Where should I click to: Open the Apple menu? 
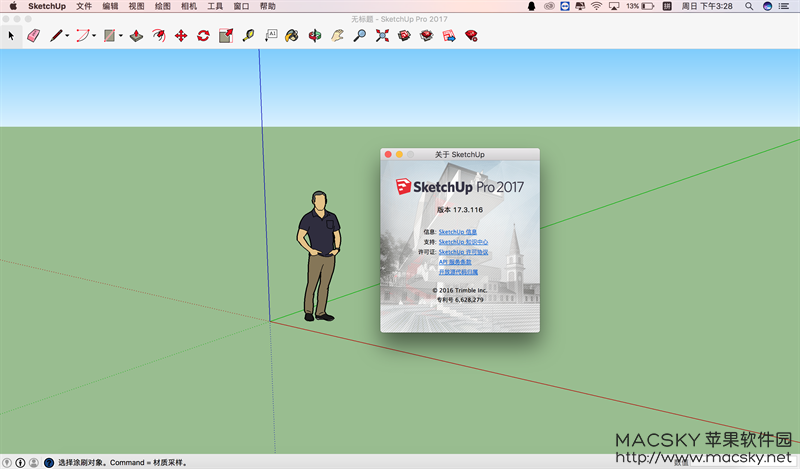(13, 6)
